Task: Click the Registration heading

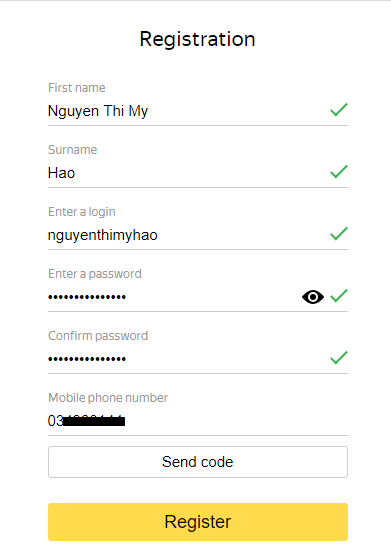Action: click(x=197, y=39)
